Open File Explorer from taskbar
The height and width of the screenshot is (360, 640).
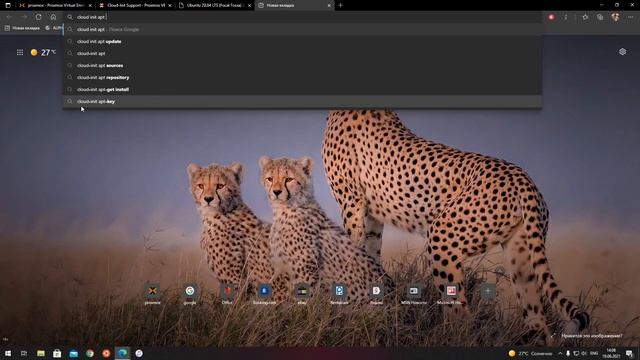[40, 353]
